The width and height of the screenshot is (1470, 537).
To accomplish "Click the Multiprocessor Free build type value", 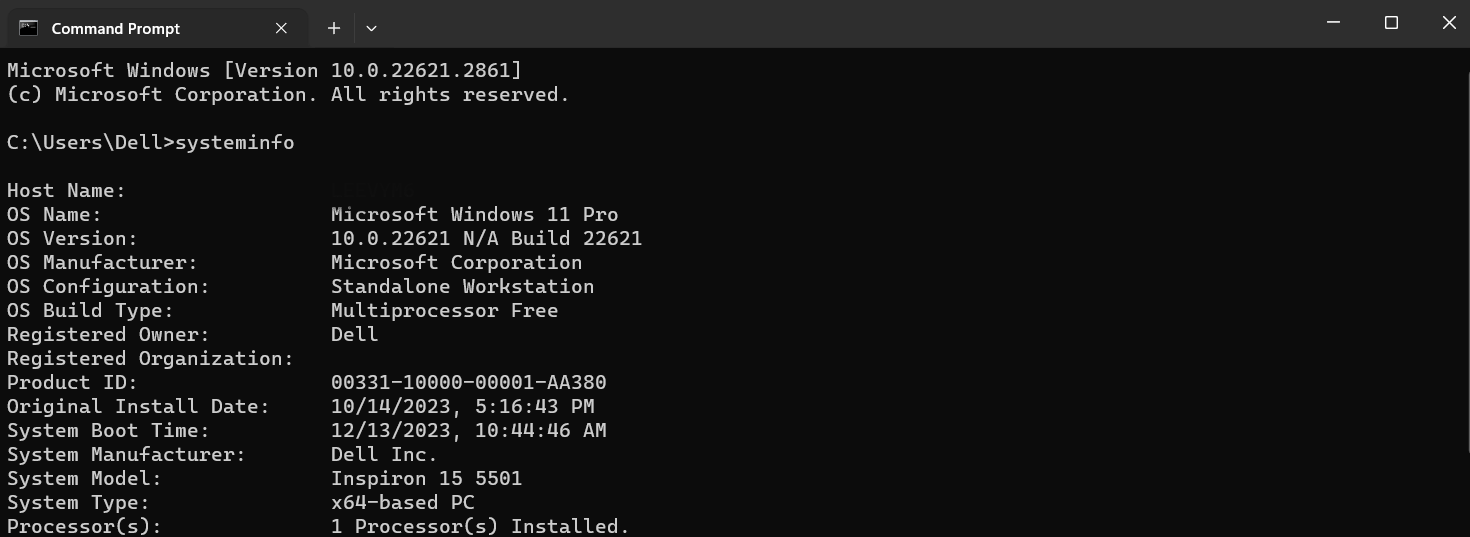I will (x=444, y=311).
